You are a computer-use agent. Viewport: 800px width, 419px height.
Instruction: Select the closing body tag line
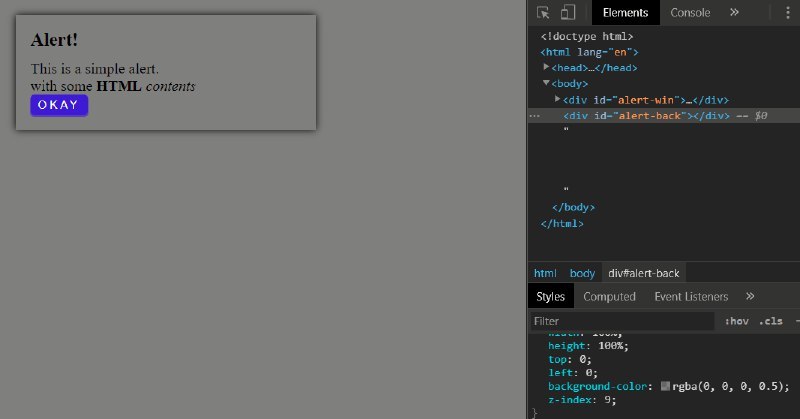click(573, 207)
